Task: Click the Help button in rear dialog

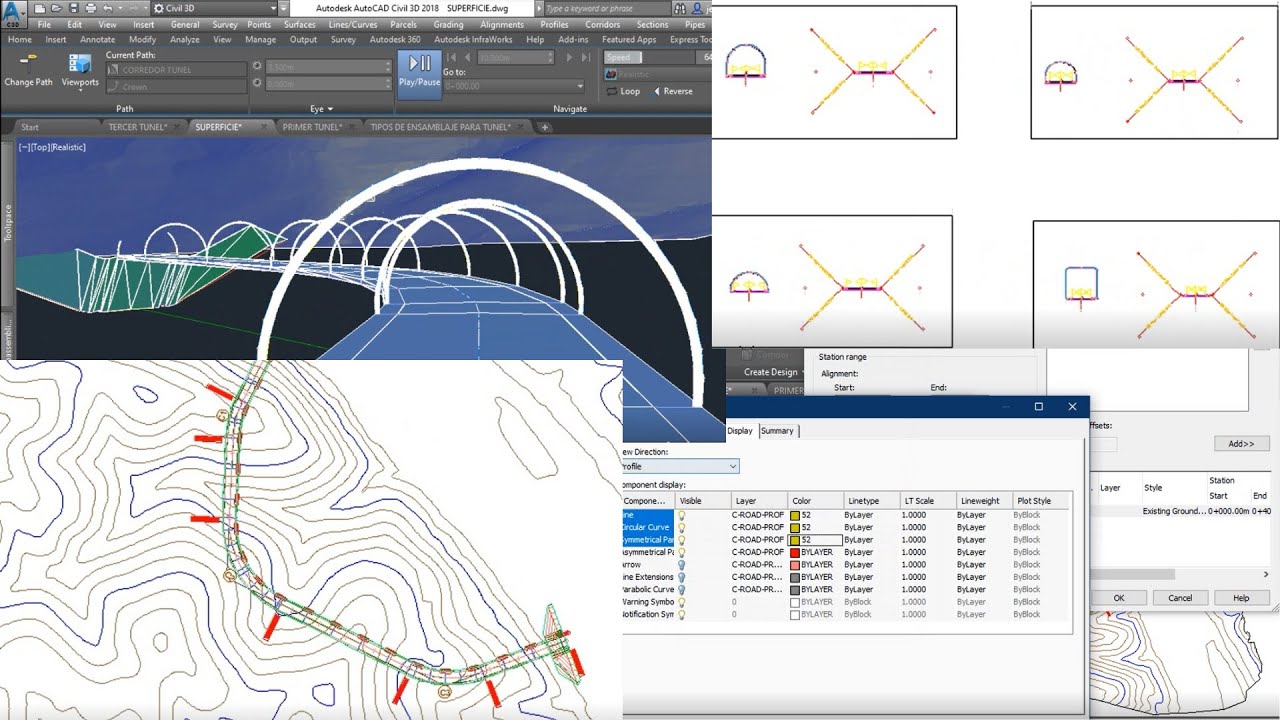Action: pyautogui.click(x=1241, y=598)
